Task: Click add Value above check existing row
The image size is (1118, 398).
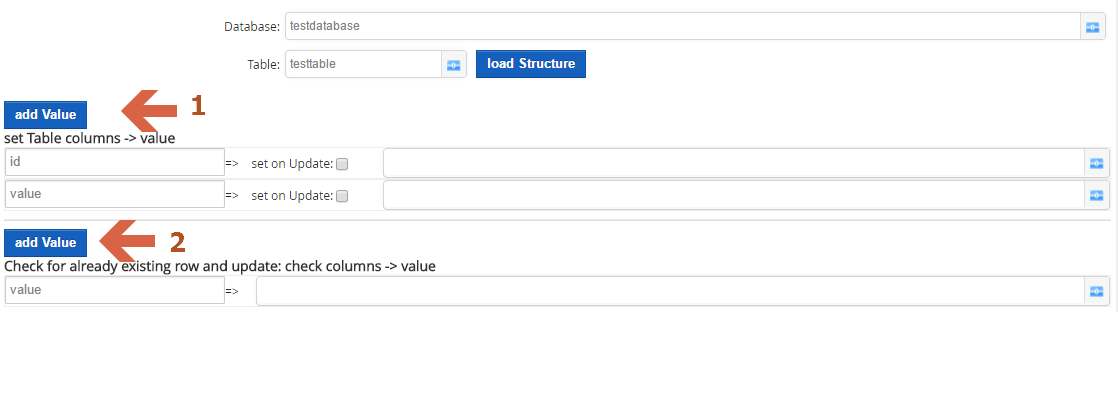Action: point(46,243)
